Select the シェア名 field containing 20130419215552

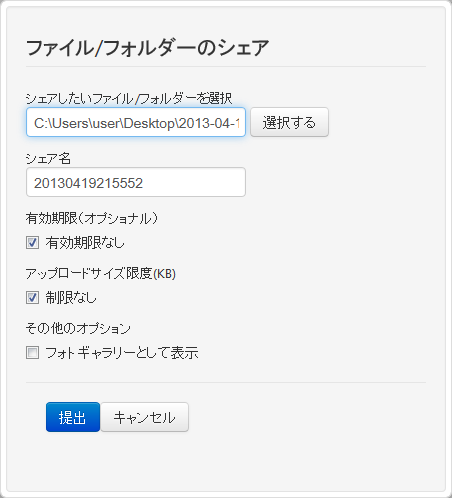tap(136, 182)
